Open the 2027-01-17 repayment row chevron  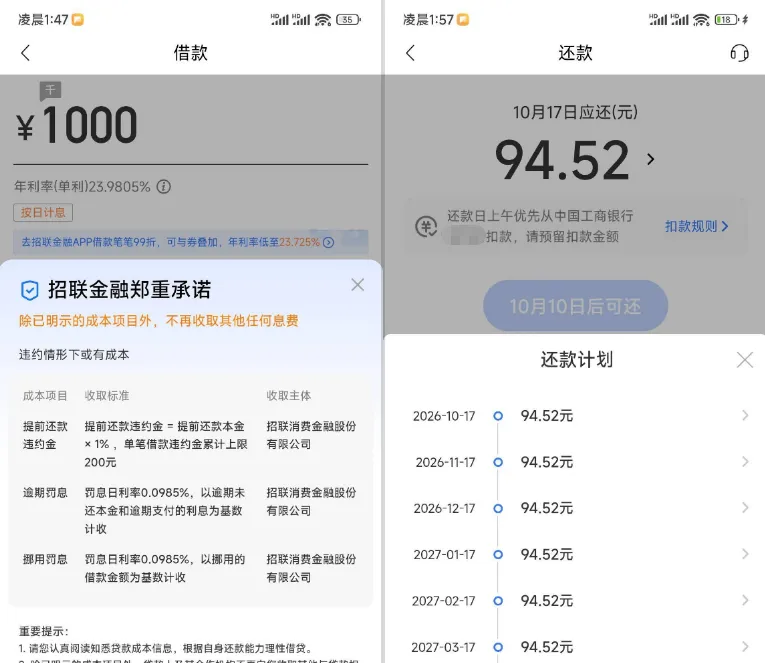pyautogui.click(x=745, y=554)
